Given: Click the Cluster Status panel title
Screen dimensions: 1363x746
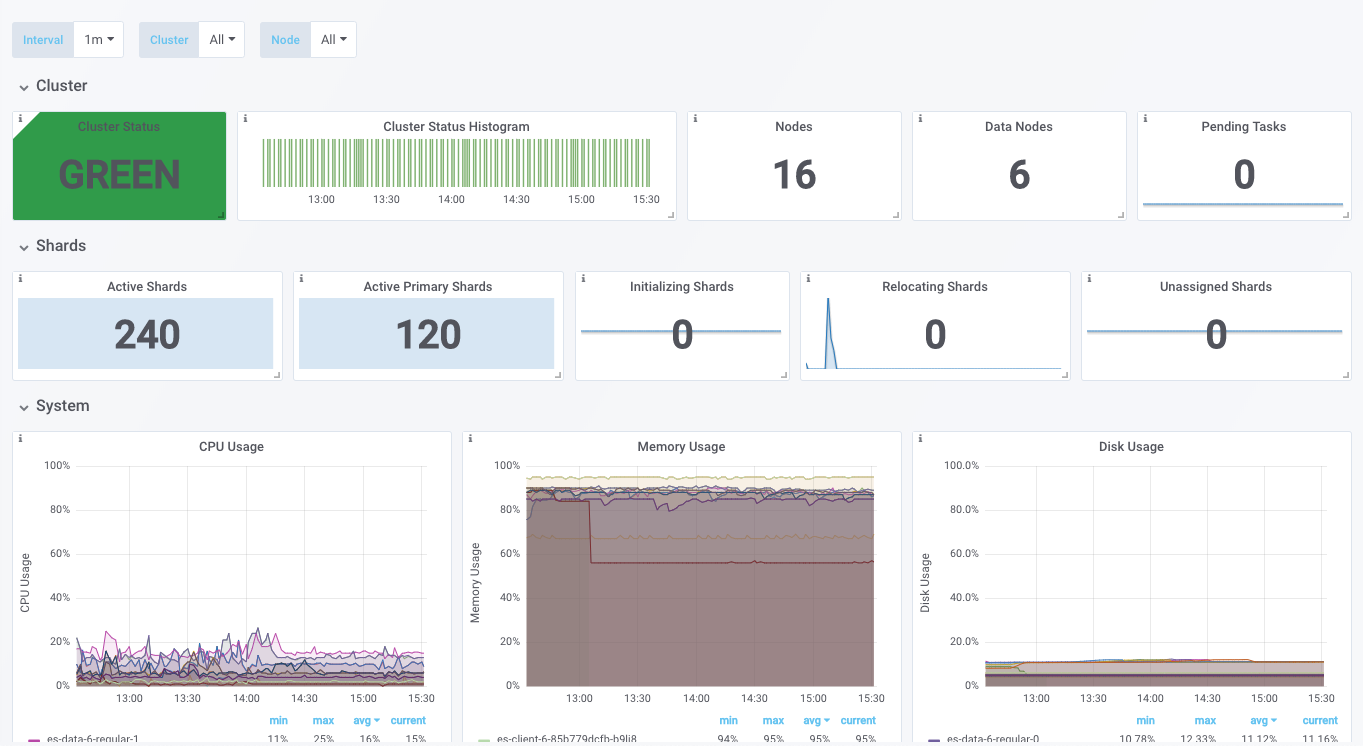Looking at the screenshot, I should [119, 127].
